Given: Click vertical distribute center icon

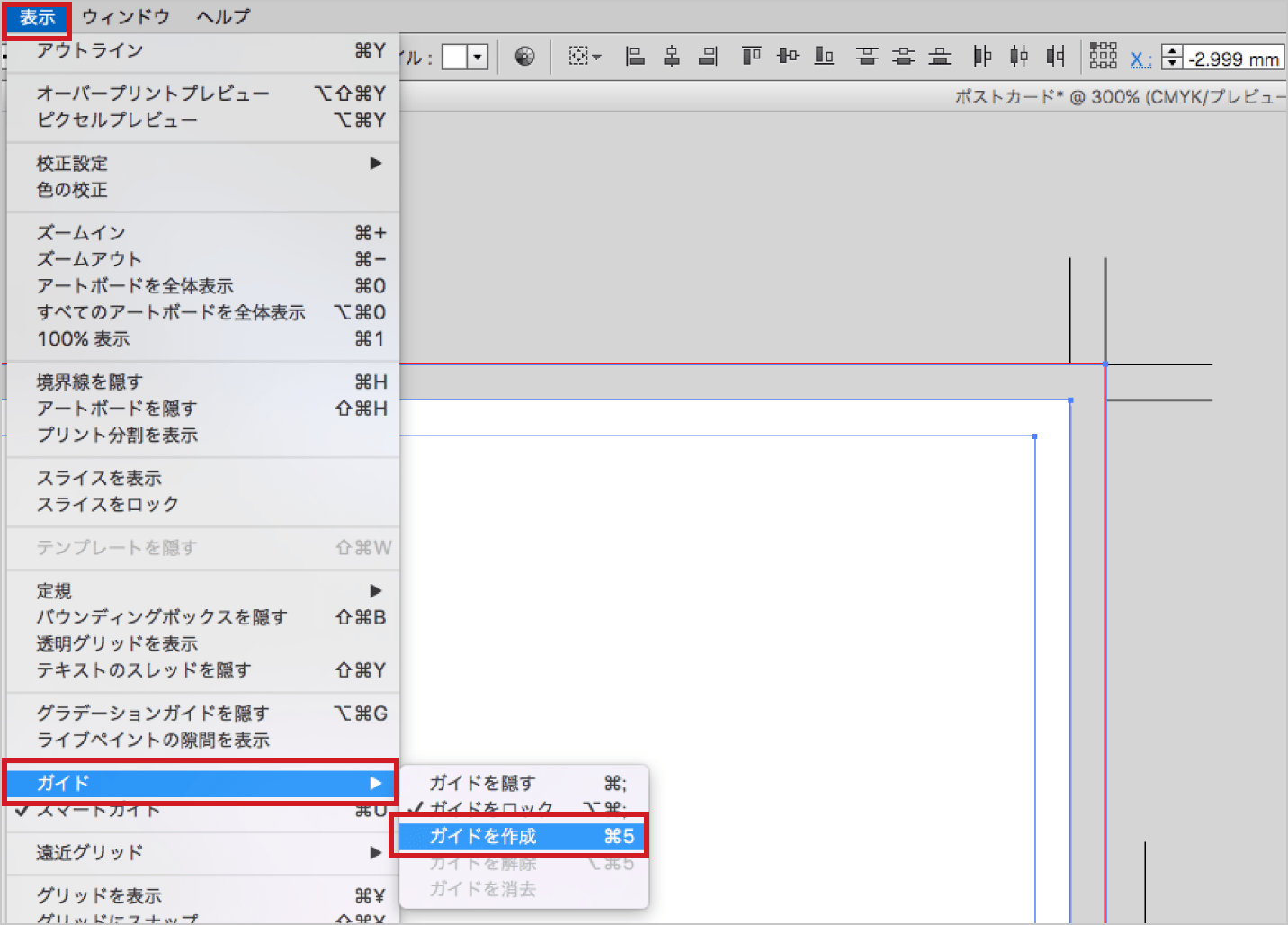Looking at the screenshot, I should [903, 57].
